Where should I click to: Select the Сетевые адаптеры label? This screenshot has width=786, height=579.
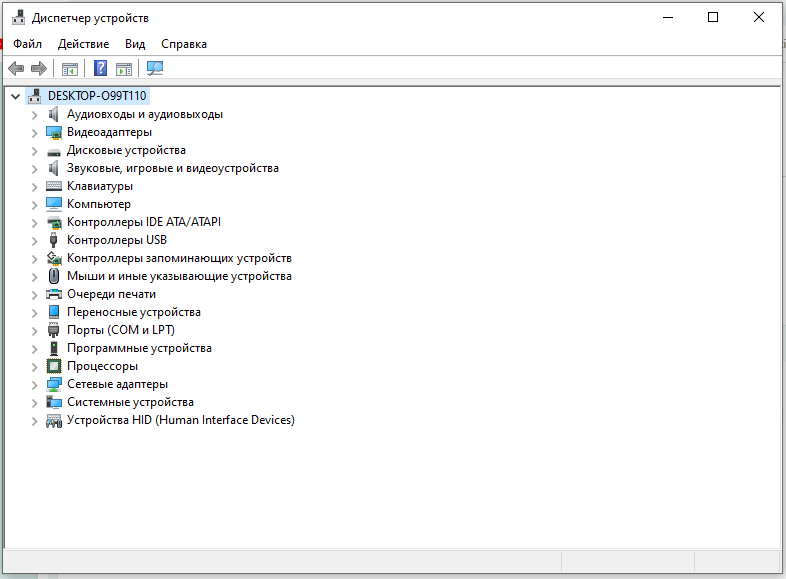click(x=117, y=384)
